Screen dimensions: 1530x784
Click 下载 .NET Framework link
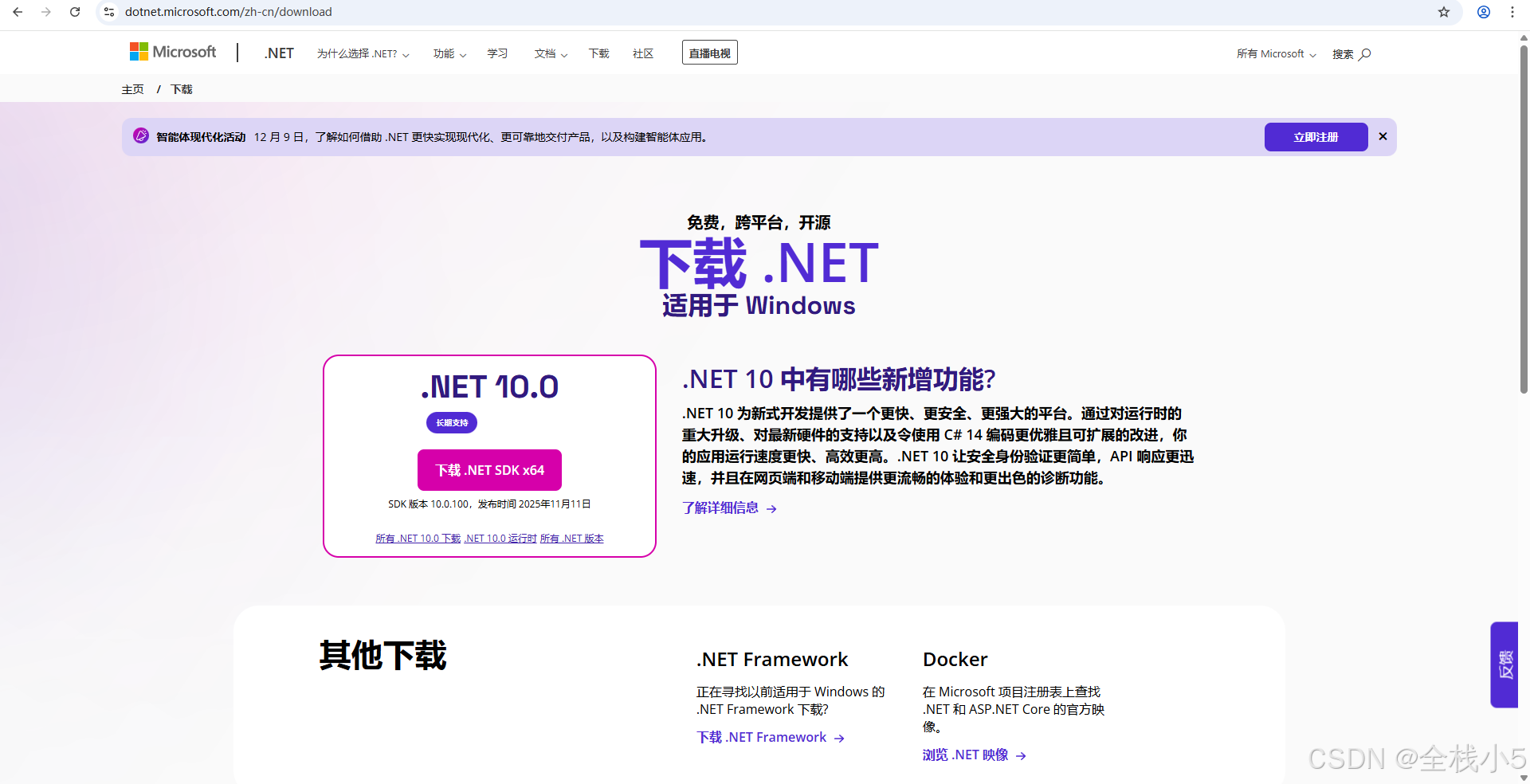(770, 737)
